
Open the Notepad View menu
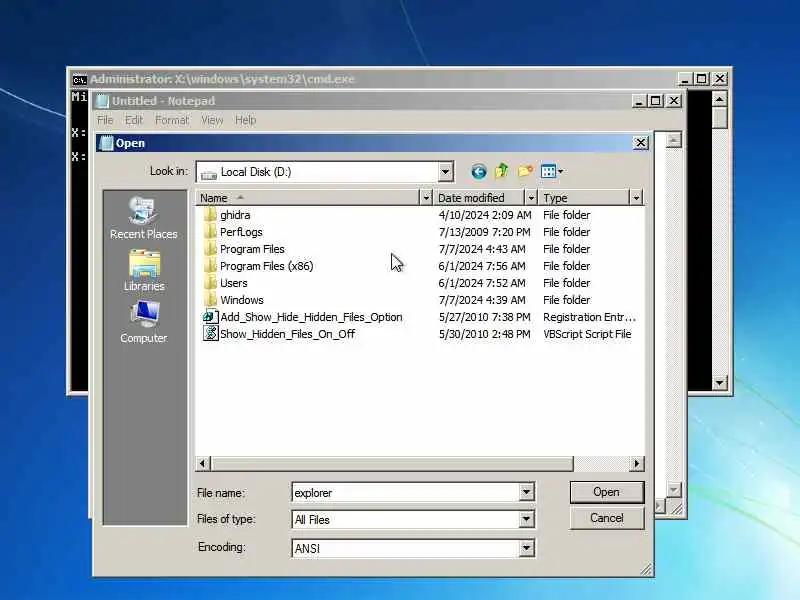pos(212,120)
